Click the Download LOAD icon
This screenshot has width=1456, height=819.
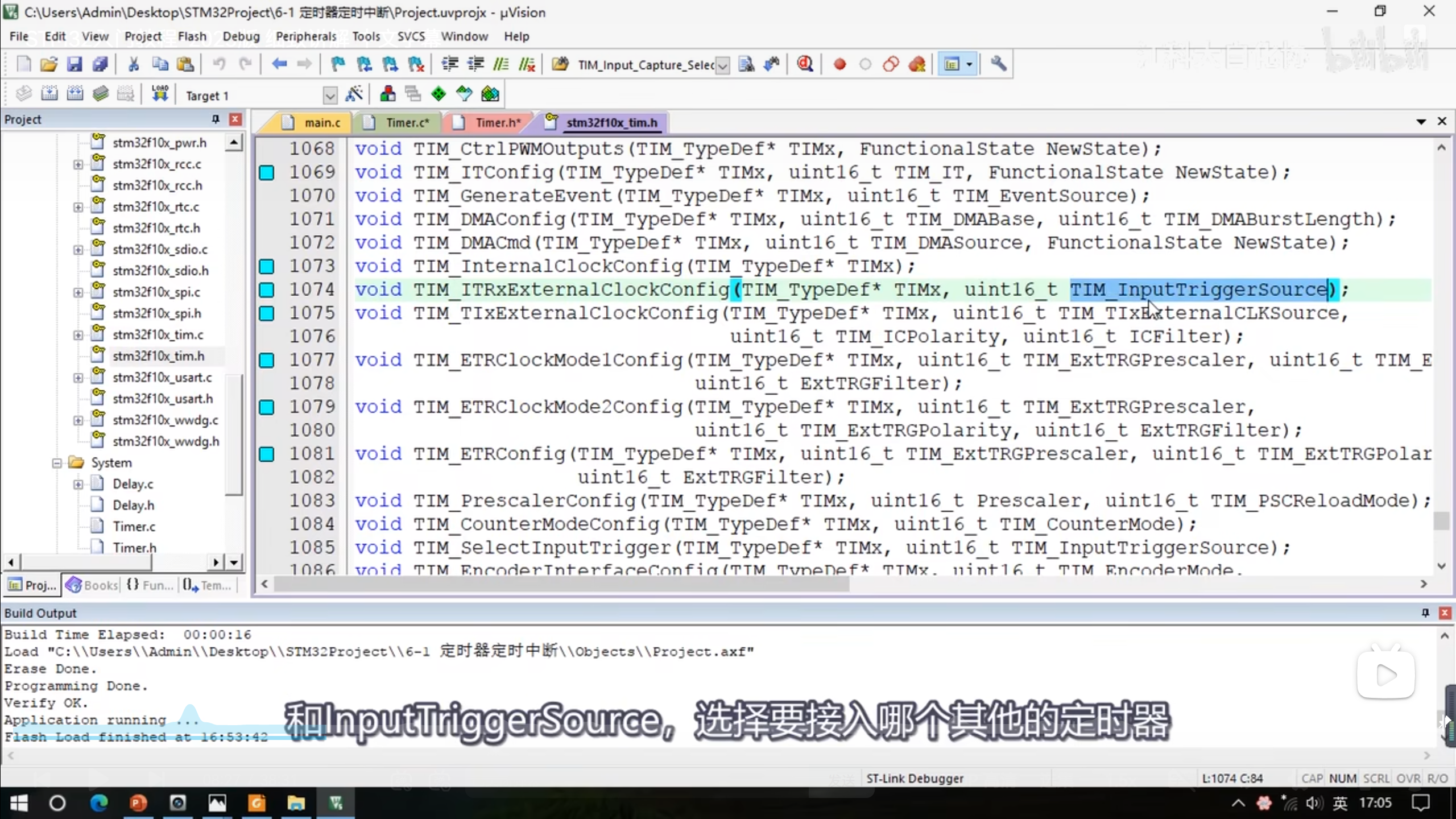pyautogui.click(x=160, y=94)
